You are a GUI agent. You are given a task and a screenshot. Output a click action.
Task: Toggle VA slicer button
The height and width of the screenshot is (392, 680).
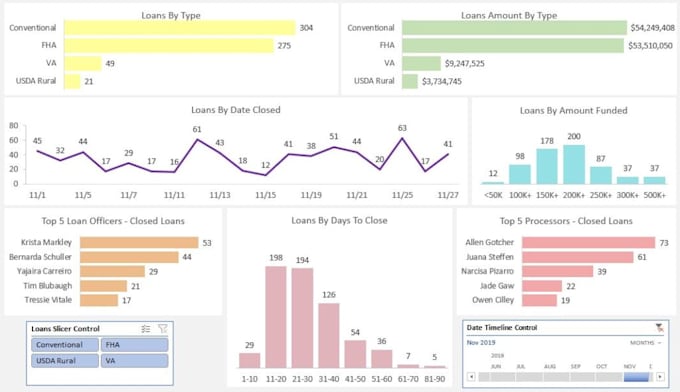[134, 361]
